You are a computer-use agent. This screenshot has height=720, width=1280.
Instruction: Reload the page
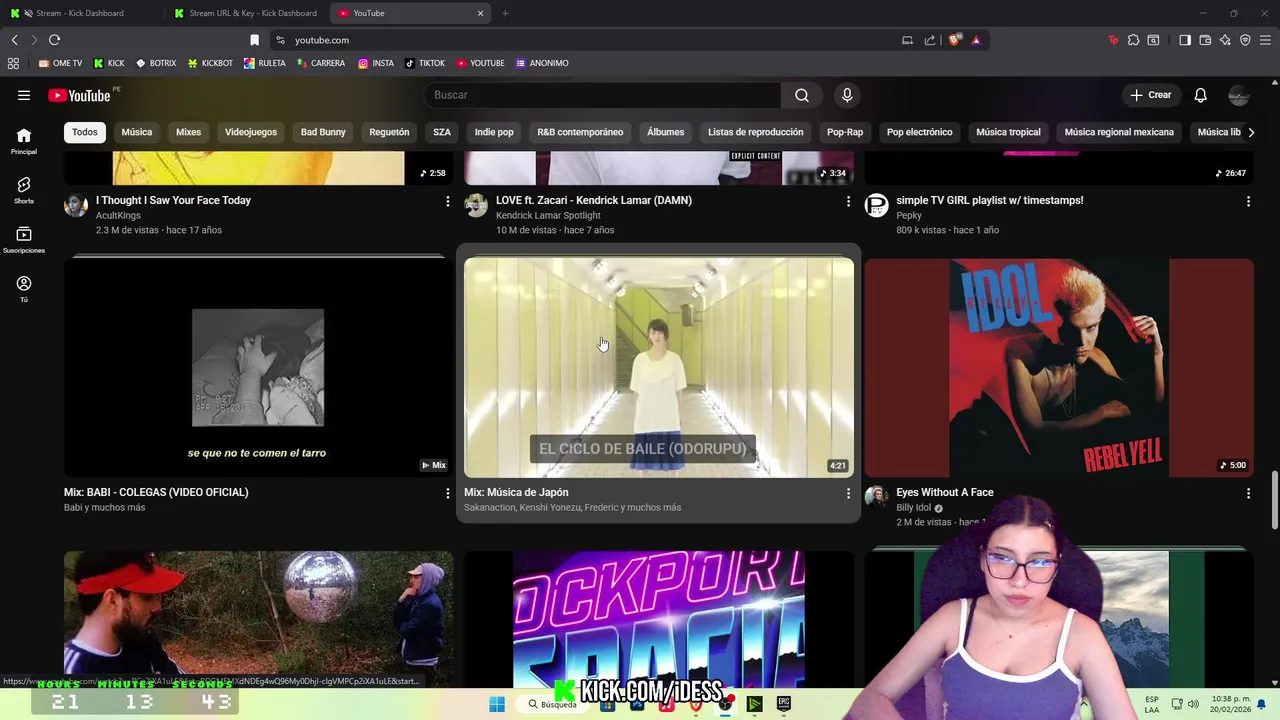point(54,40)
